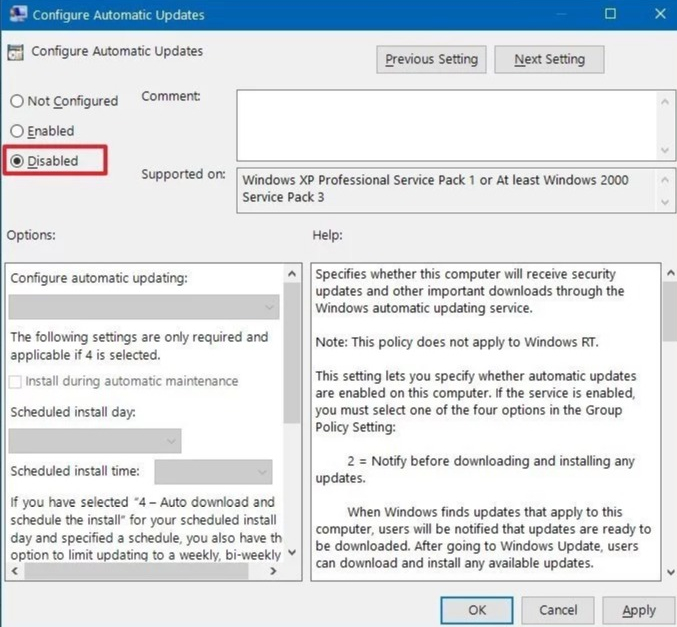
Task: Click 'Windows XP Professional Service Pack 1' text
Action: point(359,180)
